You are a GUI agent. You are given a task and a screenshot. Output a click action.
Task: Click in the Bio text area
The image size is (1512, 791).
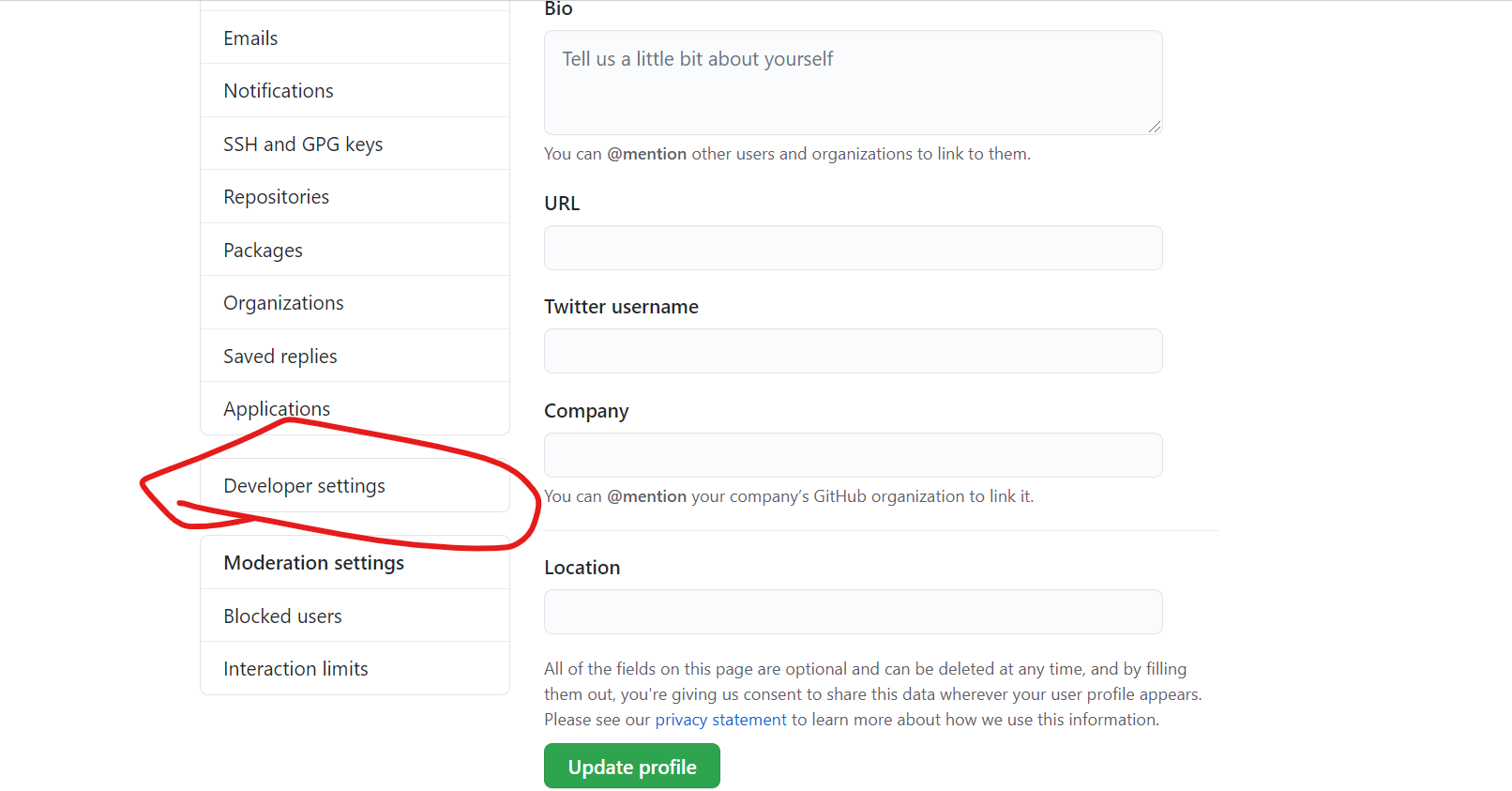coord(853,83)
